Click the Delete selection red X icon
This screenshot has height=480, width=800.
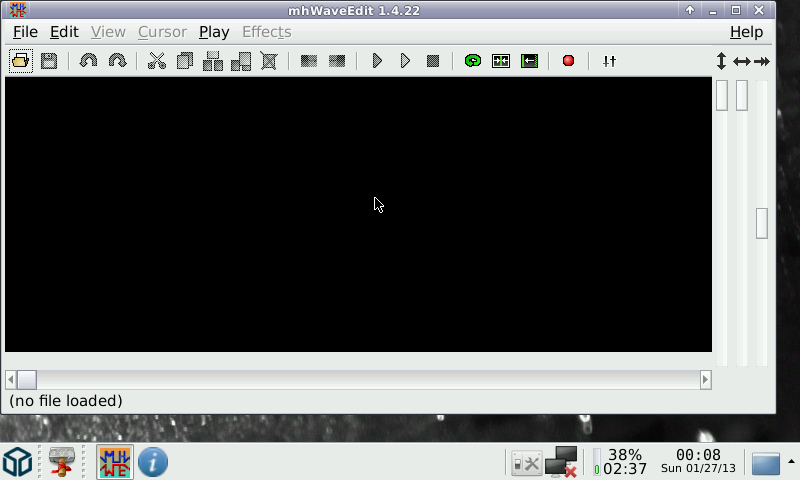pyautogui.click(x=269, y=61)
